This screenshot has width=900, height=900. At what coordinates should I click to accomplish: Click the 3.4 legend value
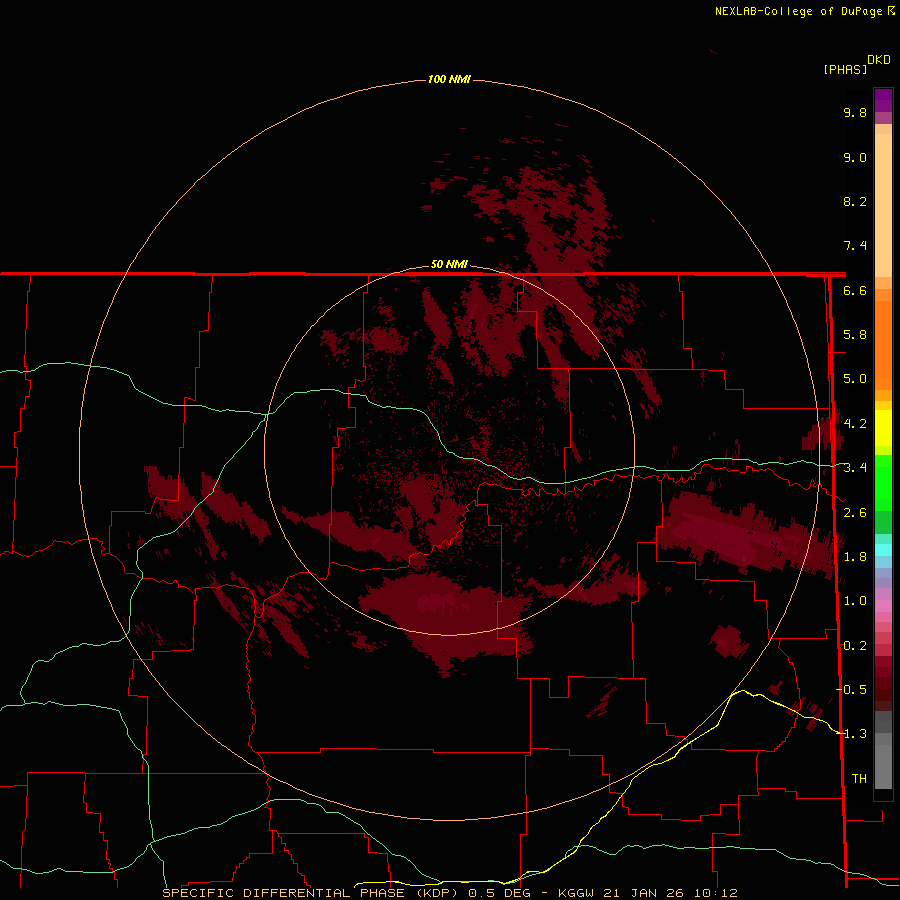click(x=855, y=468)
